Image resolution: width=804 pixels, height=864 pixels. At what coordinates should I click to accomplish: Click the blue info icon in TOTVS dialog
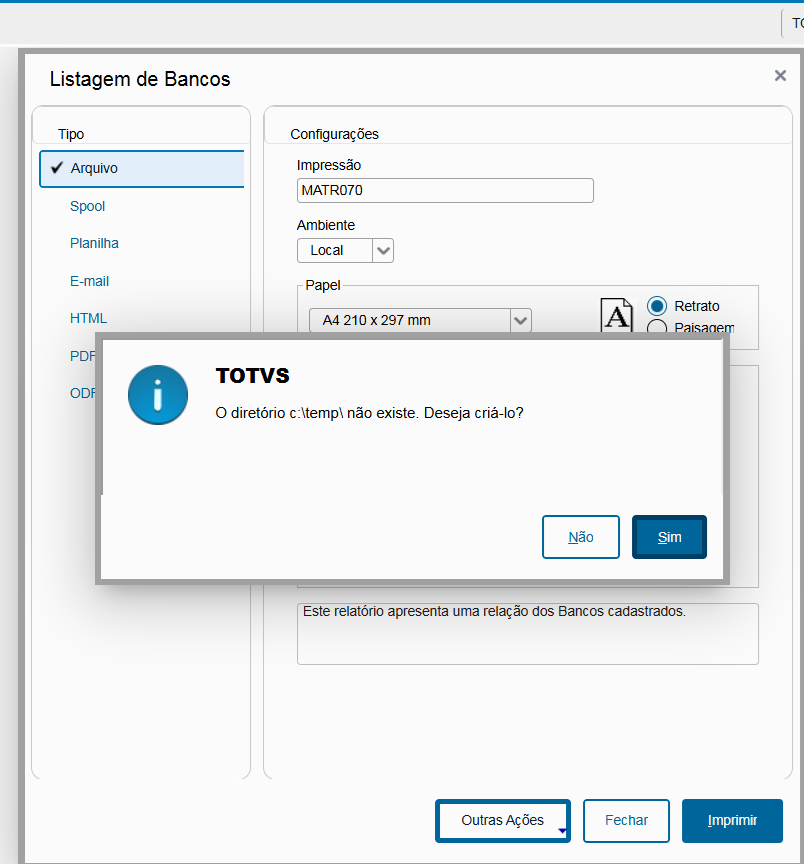coord(158,395)
